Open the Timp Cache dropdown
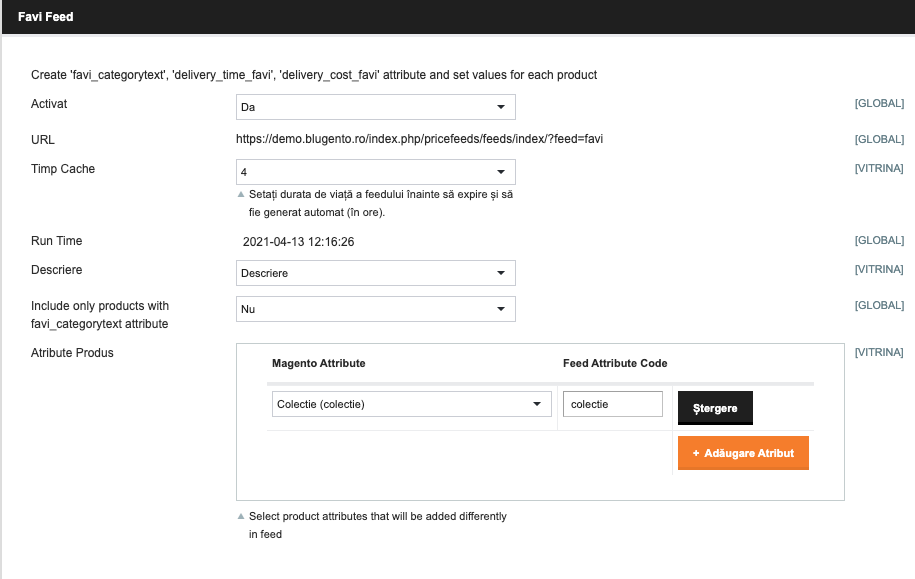 pos(376,172)
